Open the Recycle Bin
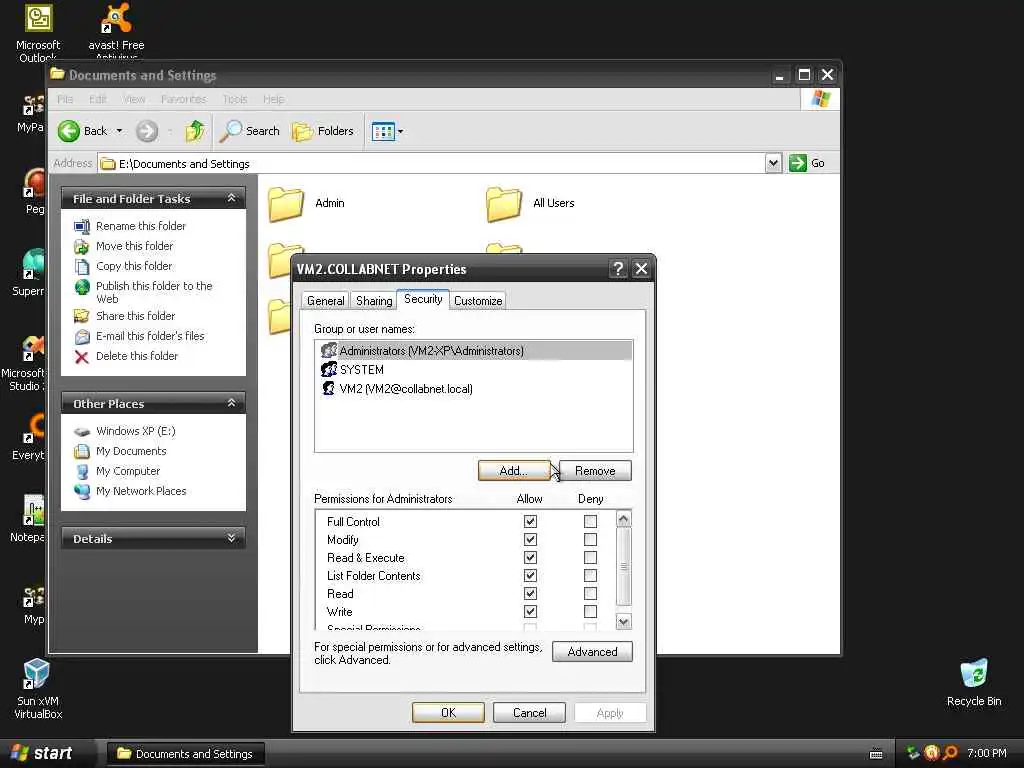The image size is (1024, 768). coord(974,683)
